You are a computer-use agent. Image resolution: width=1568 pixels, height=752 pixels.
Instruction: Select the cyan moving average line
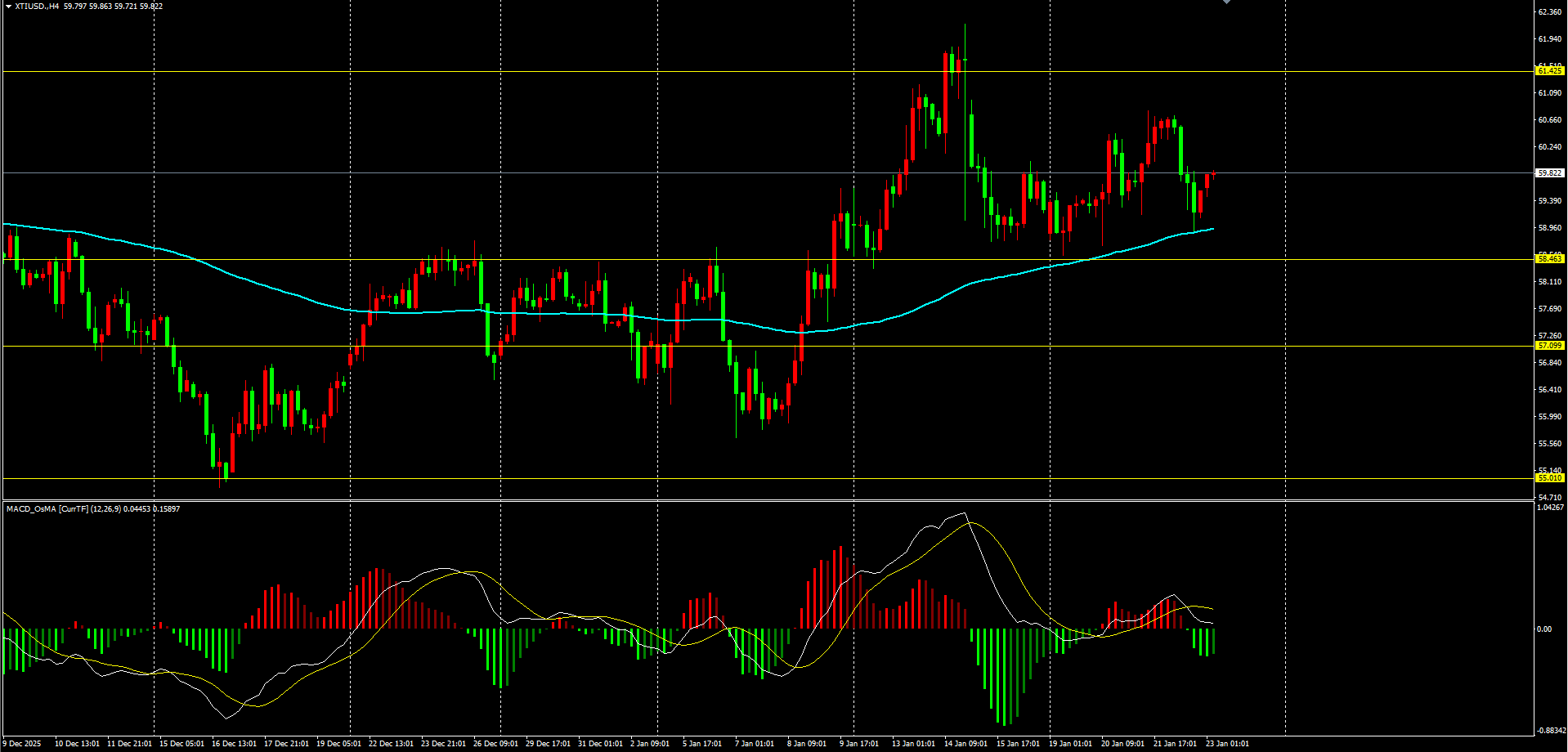[x=245, y=280]
